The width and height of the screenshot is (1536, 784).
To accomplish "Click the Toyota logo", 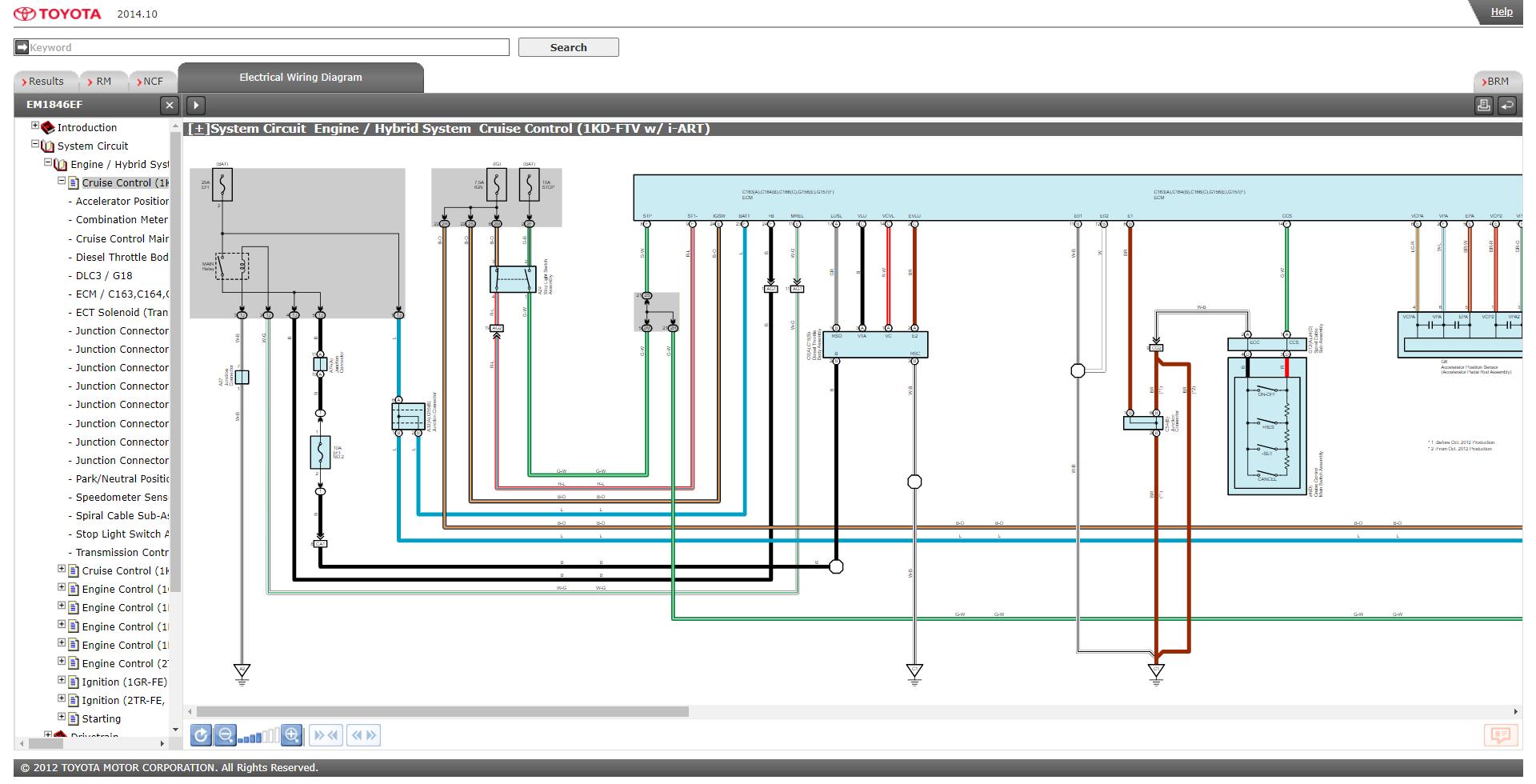I will click(x=58, y=14).
